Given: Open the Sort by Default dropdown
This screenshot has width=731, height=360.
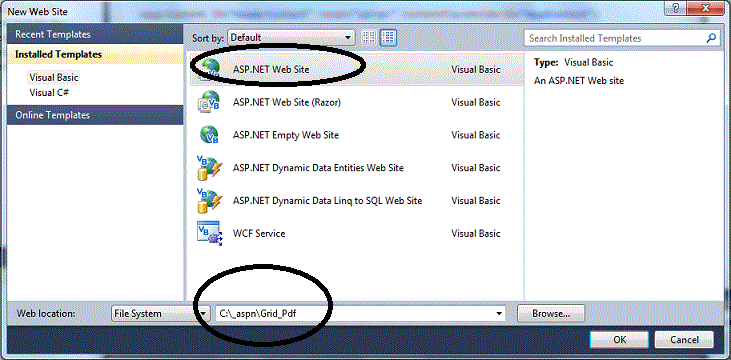Looking at the screenshot, I should (x=291, y=38).
